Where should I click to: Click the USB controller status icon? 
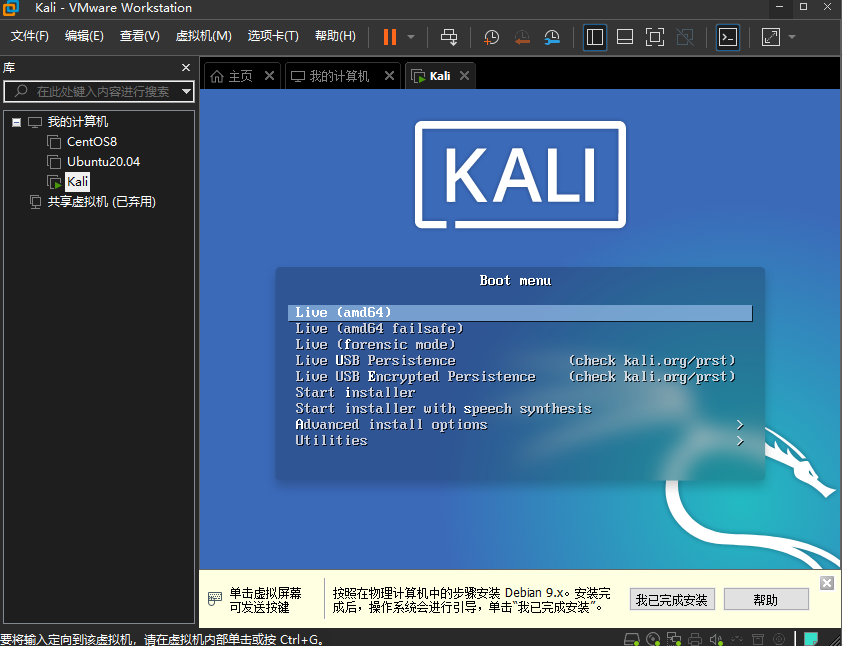pyautogui.click(x=737, y=640)
